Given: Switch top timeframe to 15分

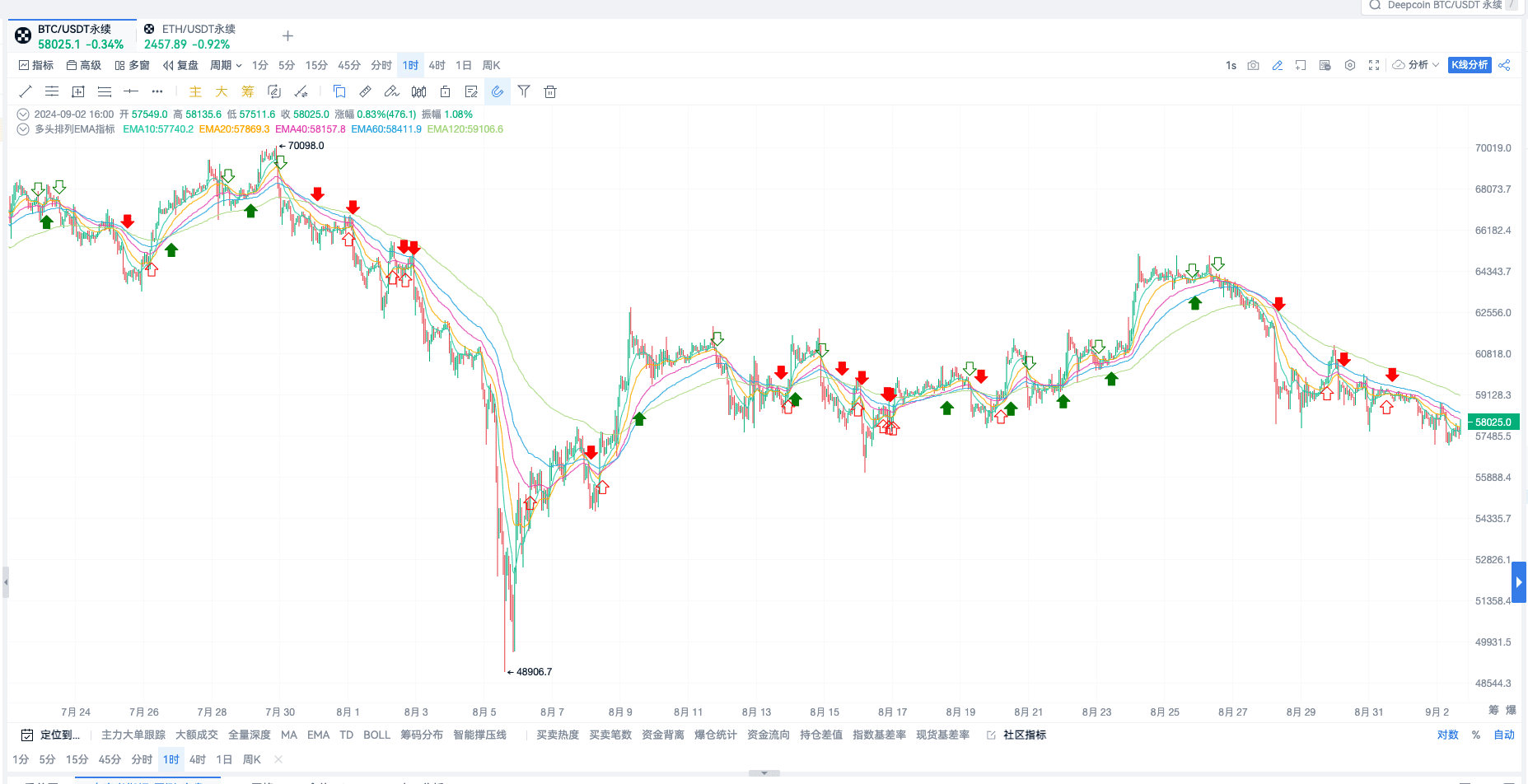Looking at the screenshot, I should coord(316,65).
